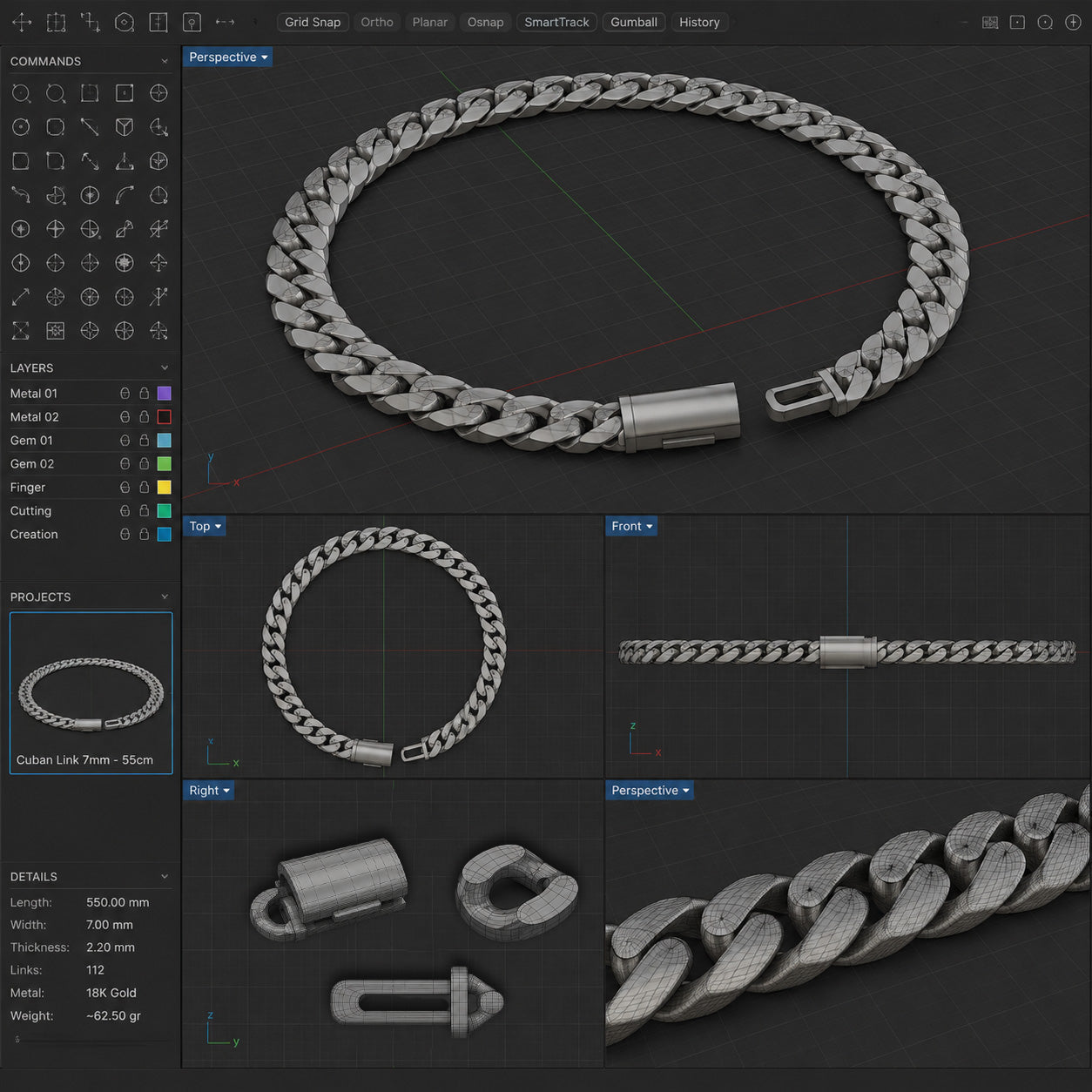Change the yellow Finger color swatch
The width and height of the screenshot is (1092, 1092).
(164, 488)
